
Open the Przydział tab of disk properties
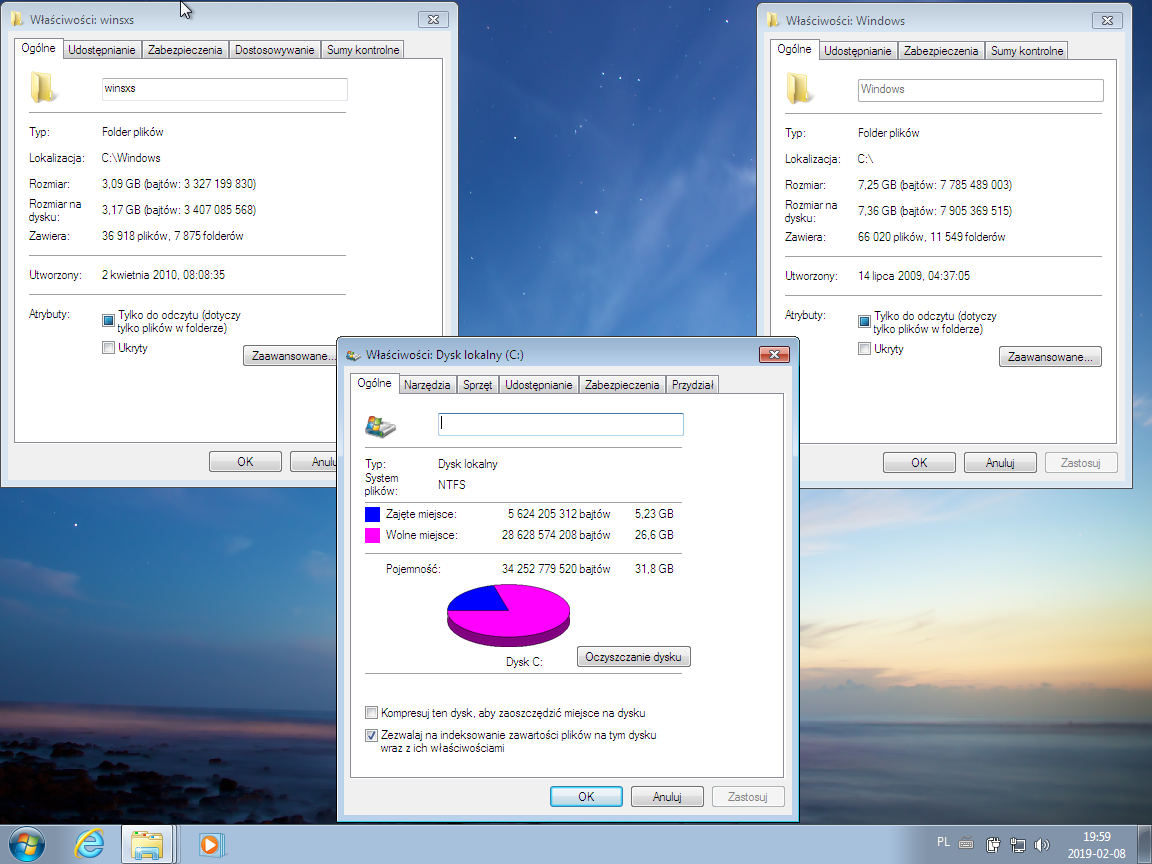coord(692,383)
